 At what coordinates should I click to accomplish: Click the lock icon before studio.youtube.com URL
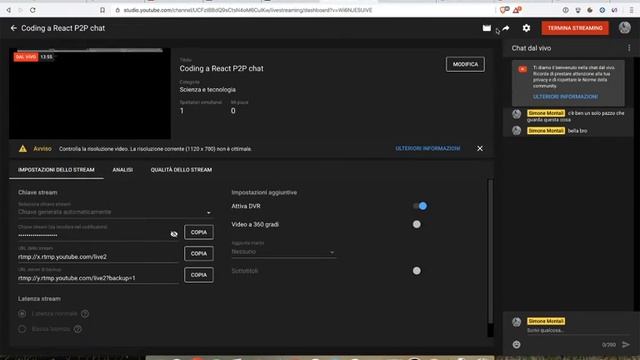tap(118, 10)
